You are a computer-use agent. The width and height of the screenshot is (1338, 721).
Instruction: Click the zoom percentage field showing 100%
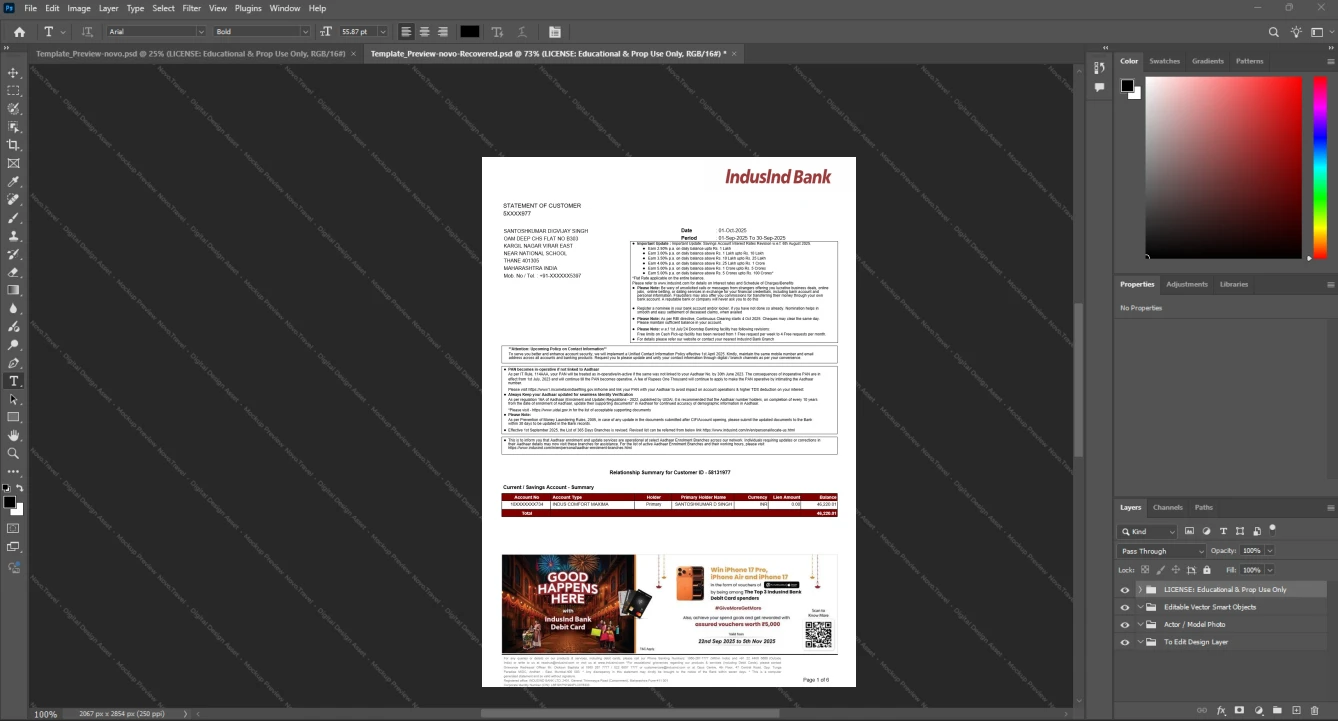46,714
